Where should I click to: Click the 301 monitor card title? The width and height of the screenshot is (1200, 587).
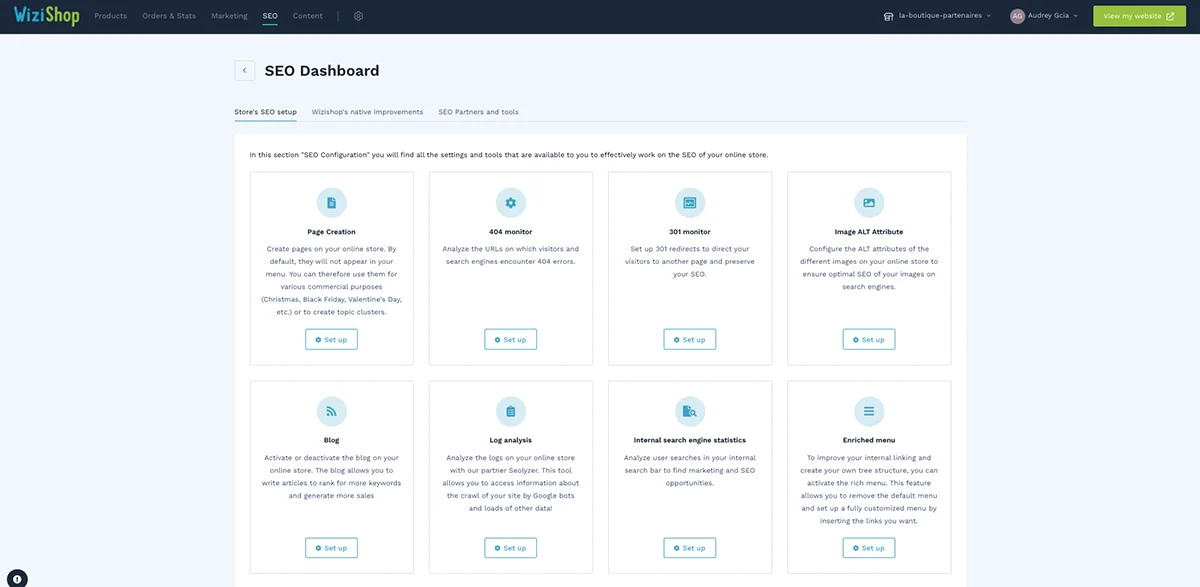(690, 231)
